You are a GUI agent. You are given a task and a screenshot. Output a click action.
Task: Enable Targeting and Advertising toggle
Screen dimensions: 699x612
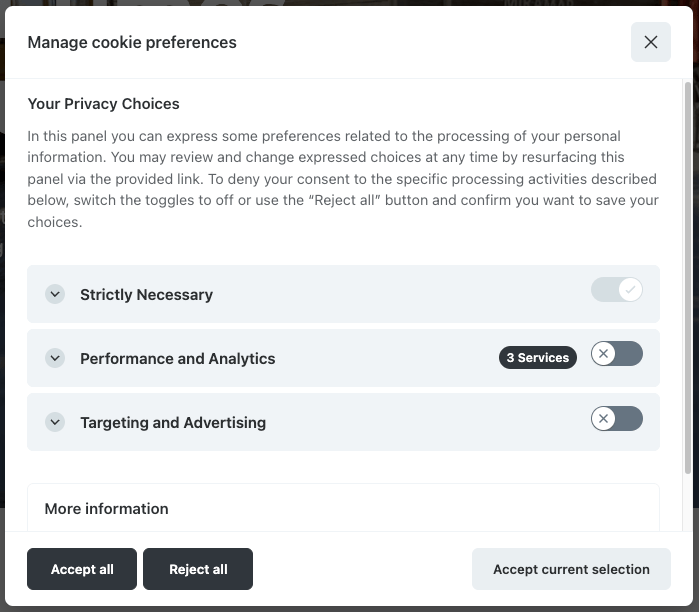[x=616, y=418]
